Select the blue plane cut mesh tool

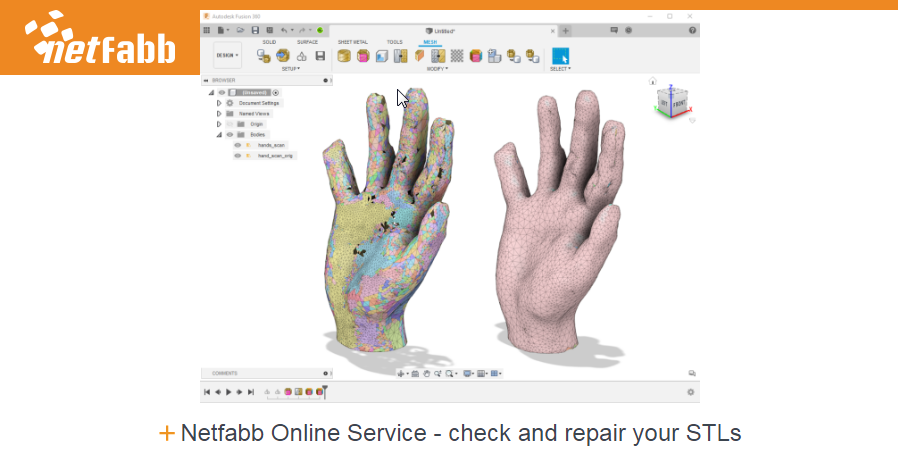(382, 56)
